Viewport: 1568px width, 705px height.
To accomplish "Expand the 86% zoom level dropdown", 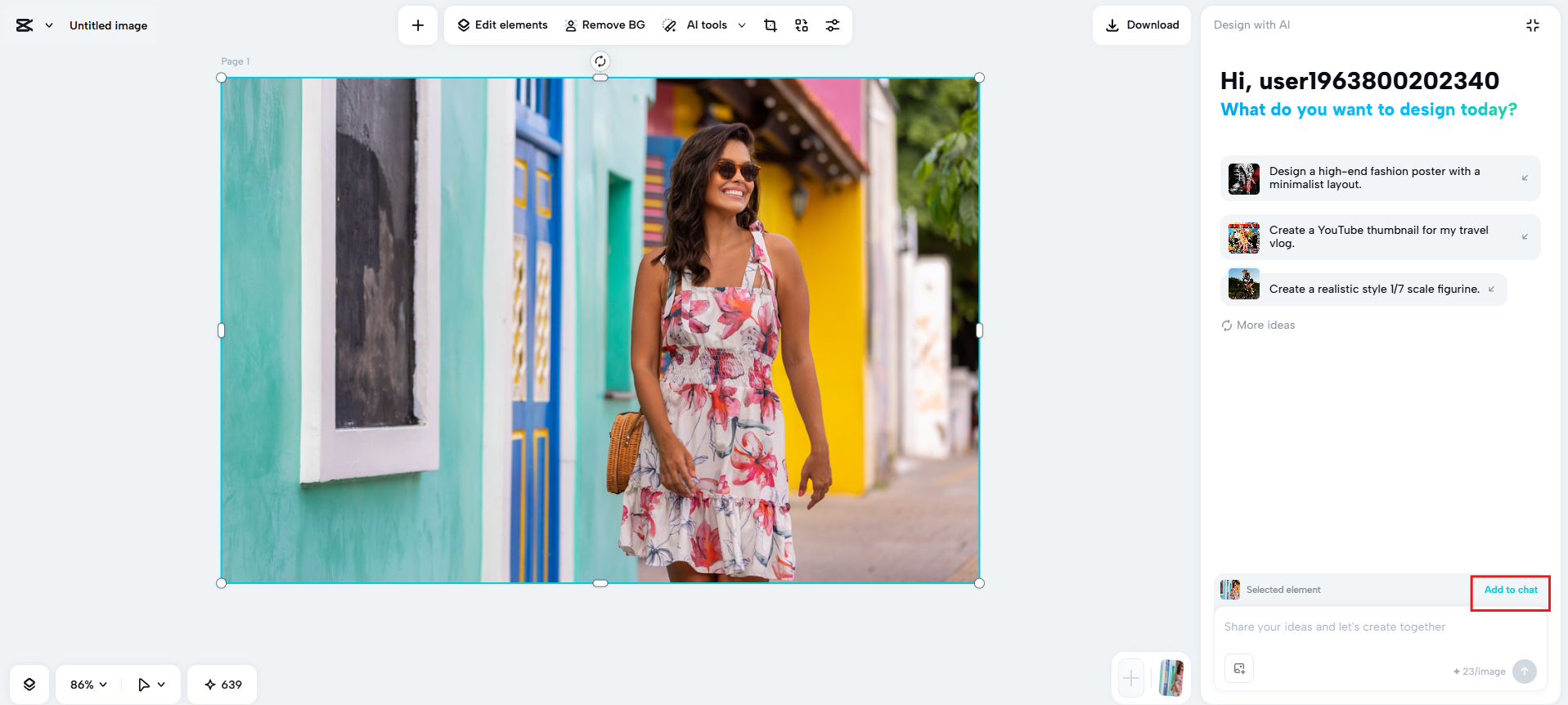I will click(88, 685).
